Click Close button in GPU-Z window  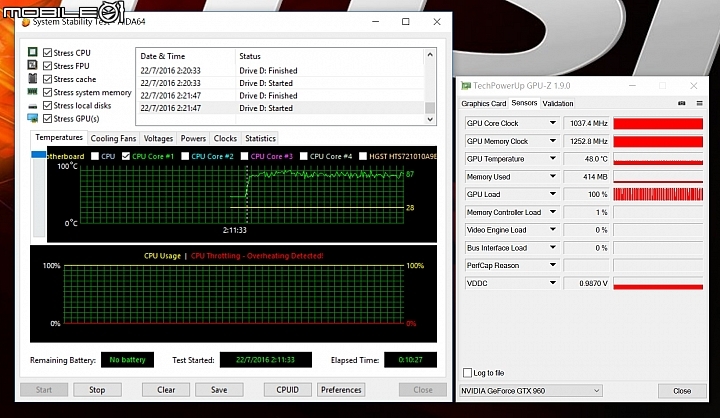[x=682, y=391]
